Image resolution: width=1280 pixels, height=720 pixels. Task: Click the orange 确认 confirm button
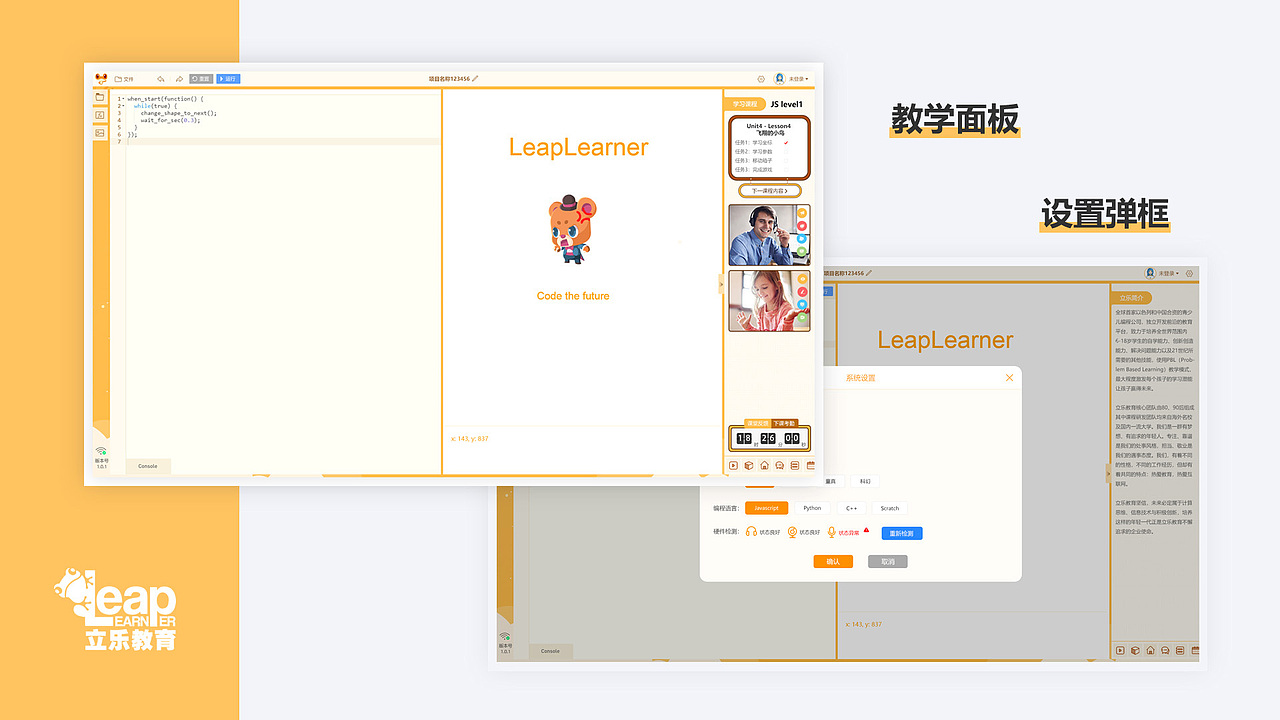pyautogui.click(x=833, y=561)
